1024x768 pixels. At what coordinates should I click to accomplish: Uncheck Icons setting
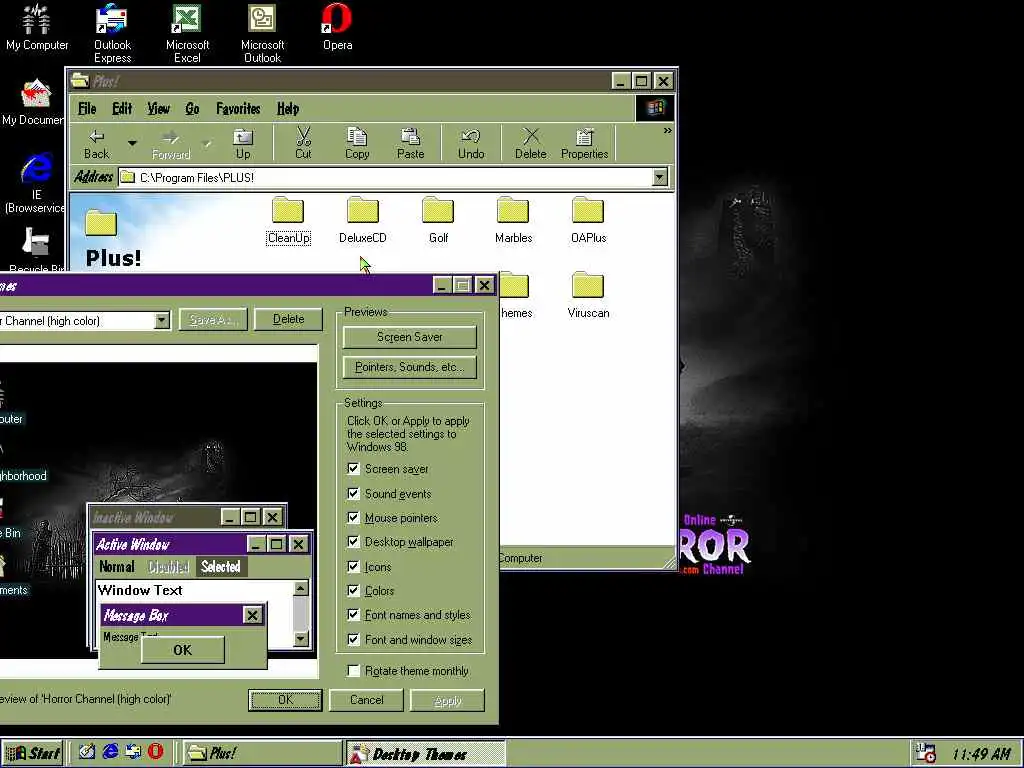[353, 567]
